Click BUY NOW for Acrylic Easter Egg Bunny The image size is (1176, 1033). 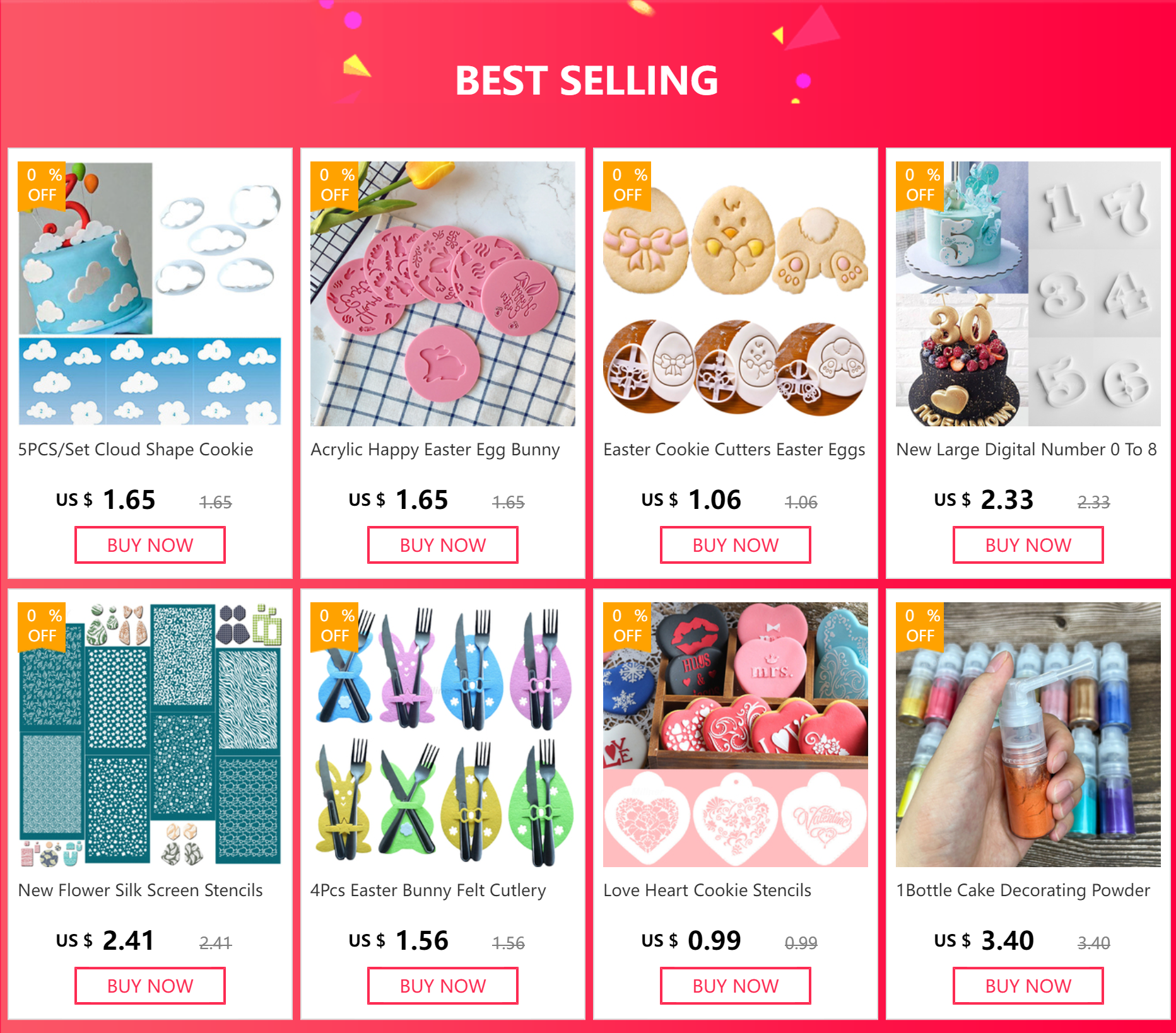[443, 545]
